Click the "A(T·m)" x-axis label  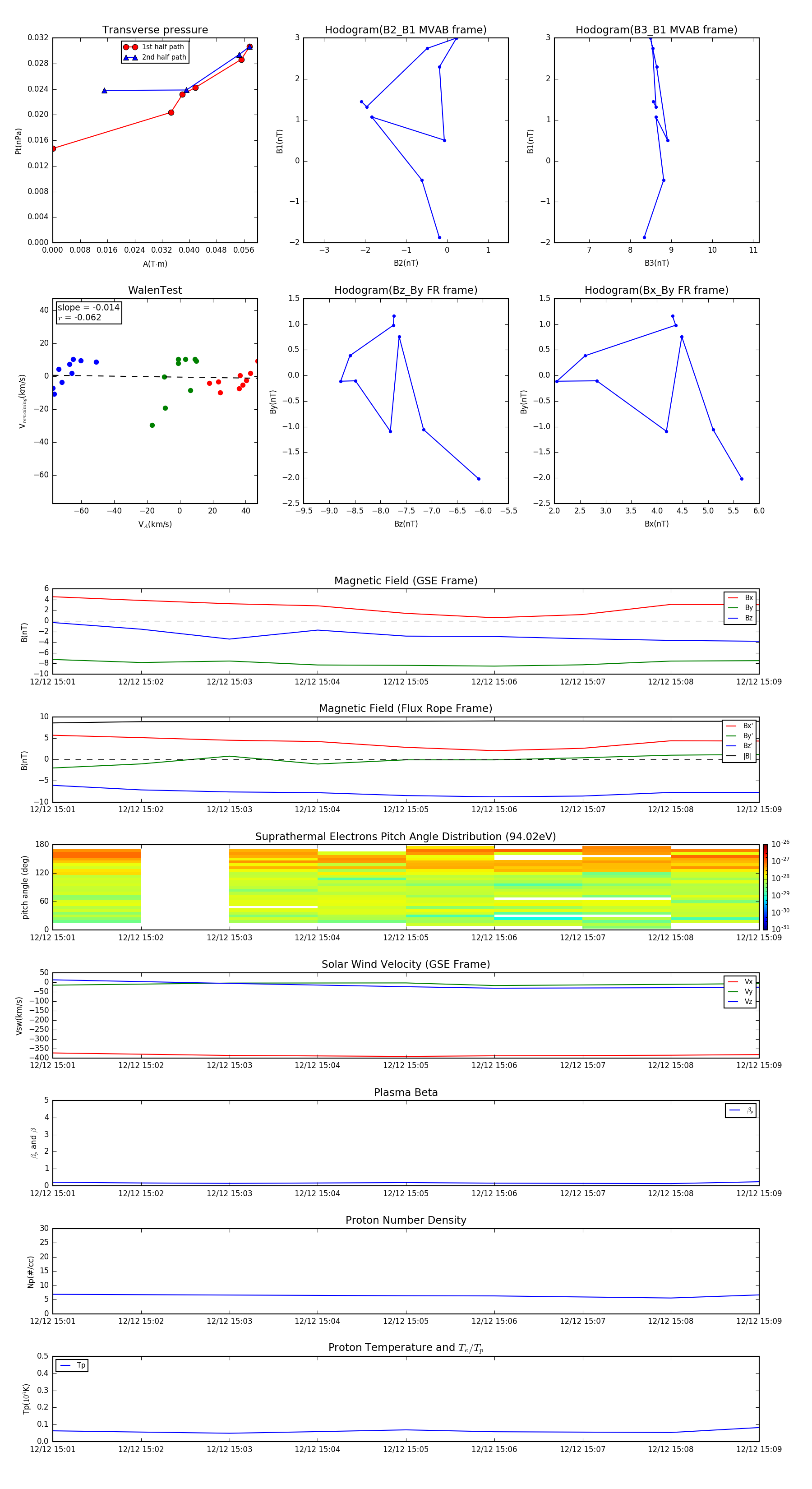[155, 264]
